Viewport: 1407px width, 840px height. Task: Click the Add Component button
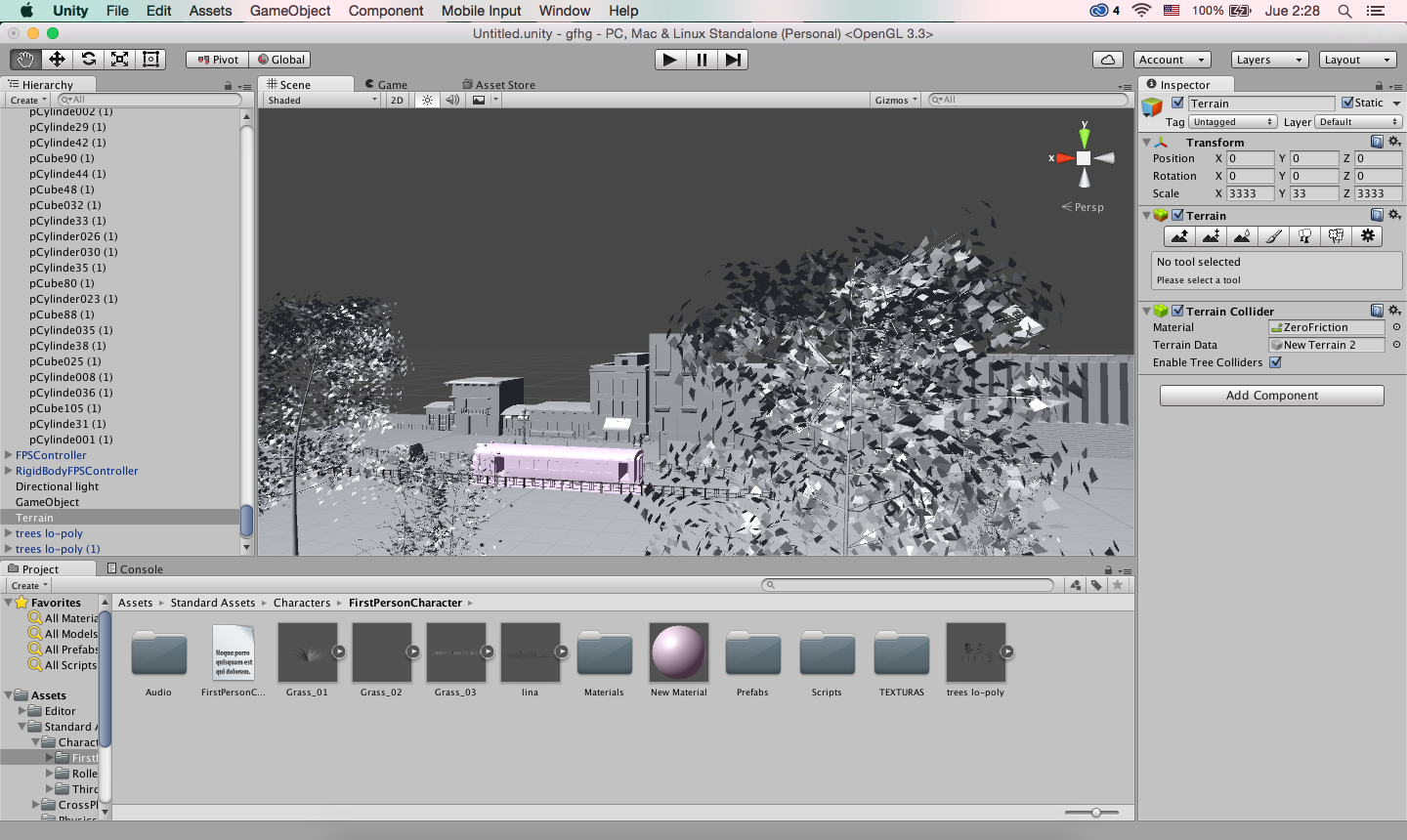[x=1271, y=395]
